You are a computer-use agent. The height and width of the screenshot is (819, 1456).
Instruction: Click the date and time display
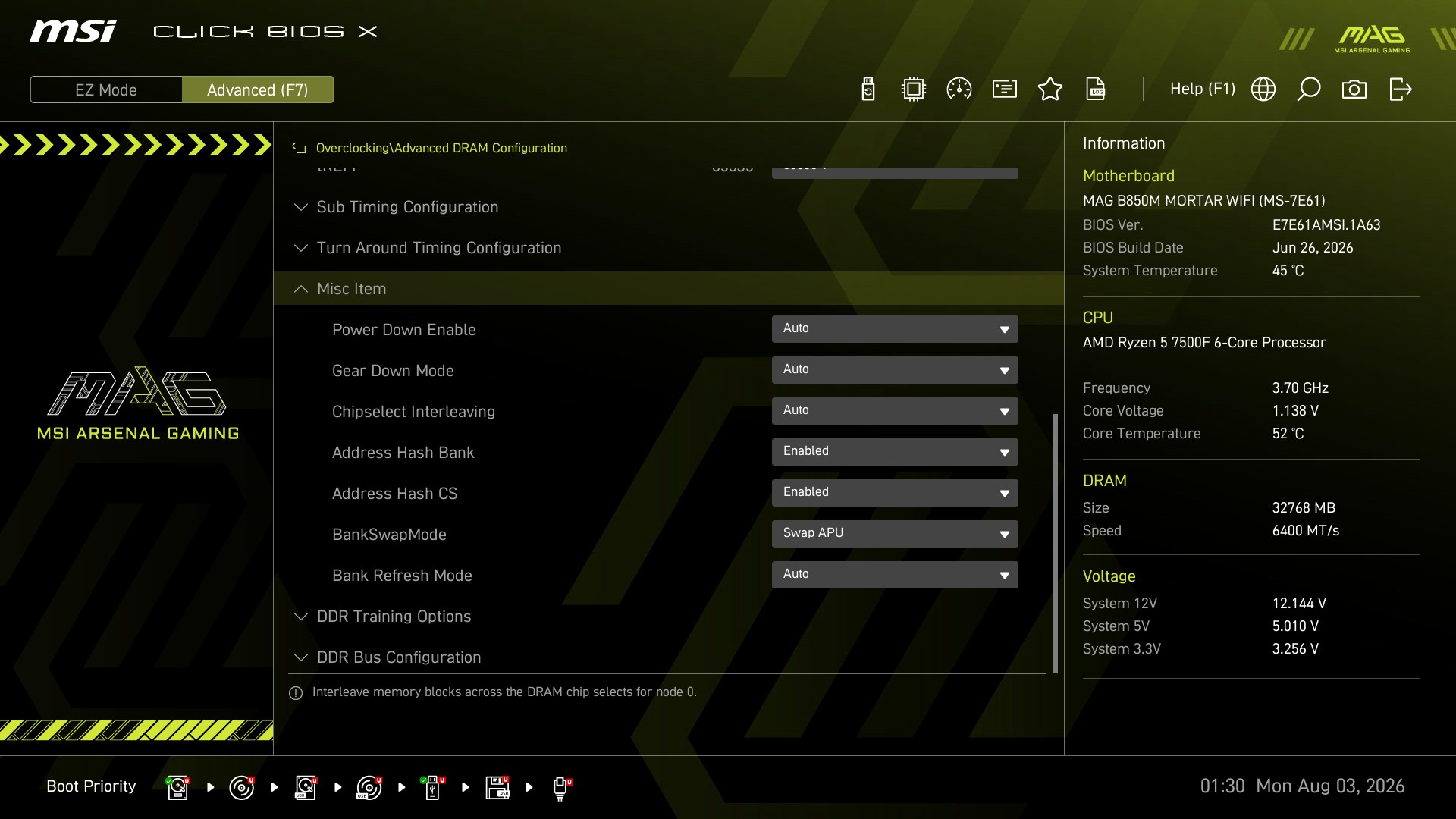(1302, 786)
